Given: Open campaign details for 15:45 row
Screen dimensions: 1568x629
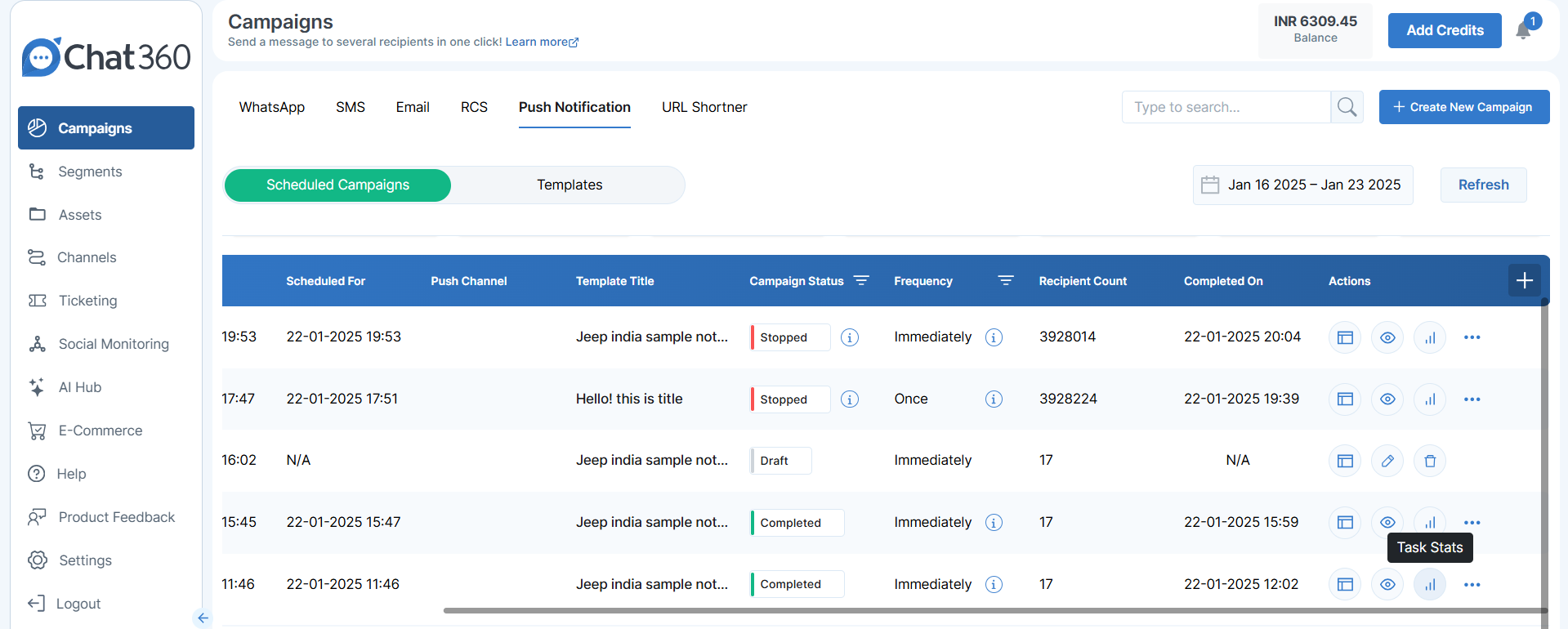Looking at the screenshot, I should click(x=1345, y=523).
